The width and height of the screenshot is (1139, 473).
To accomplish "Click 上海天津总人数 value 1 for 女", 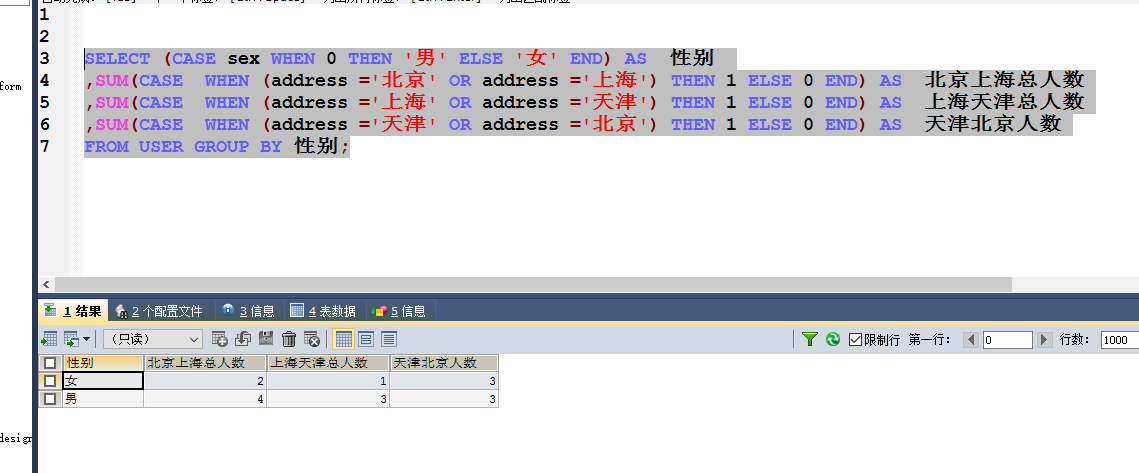I will [328, 381].
